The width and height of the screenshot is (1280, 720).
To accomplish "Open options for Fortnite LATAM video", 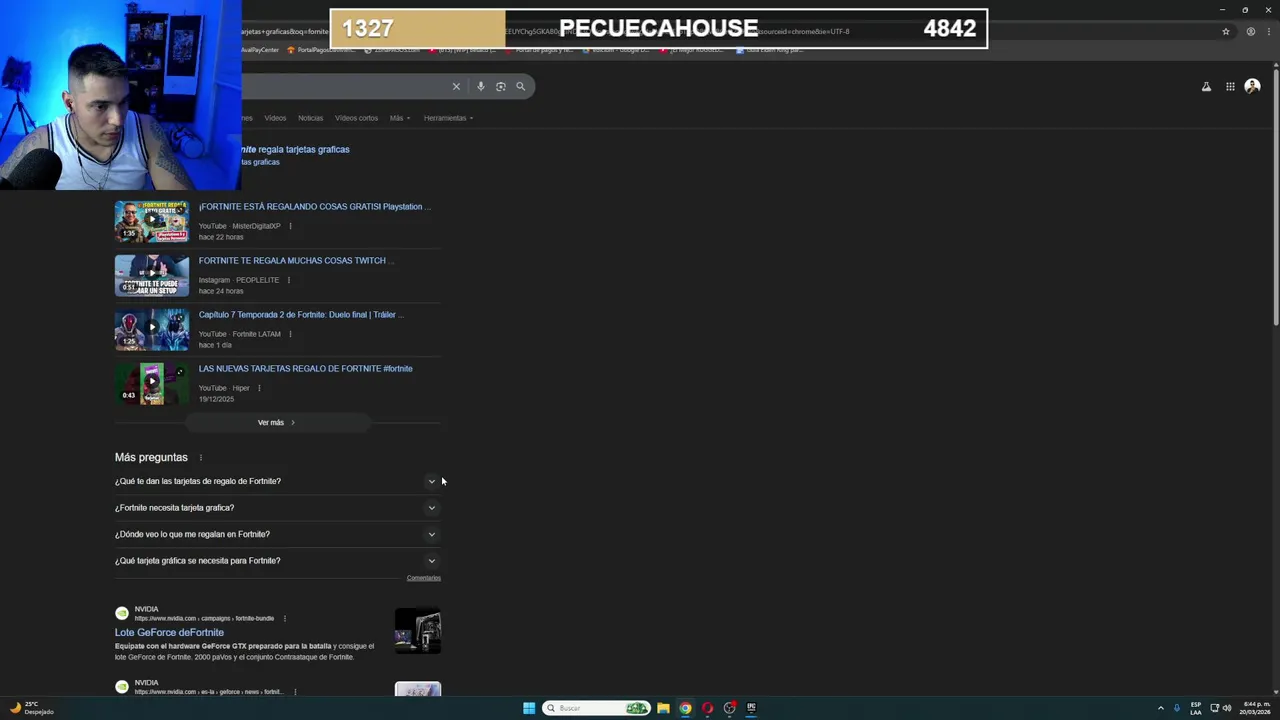I will (290, 334).
